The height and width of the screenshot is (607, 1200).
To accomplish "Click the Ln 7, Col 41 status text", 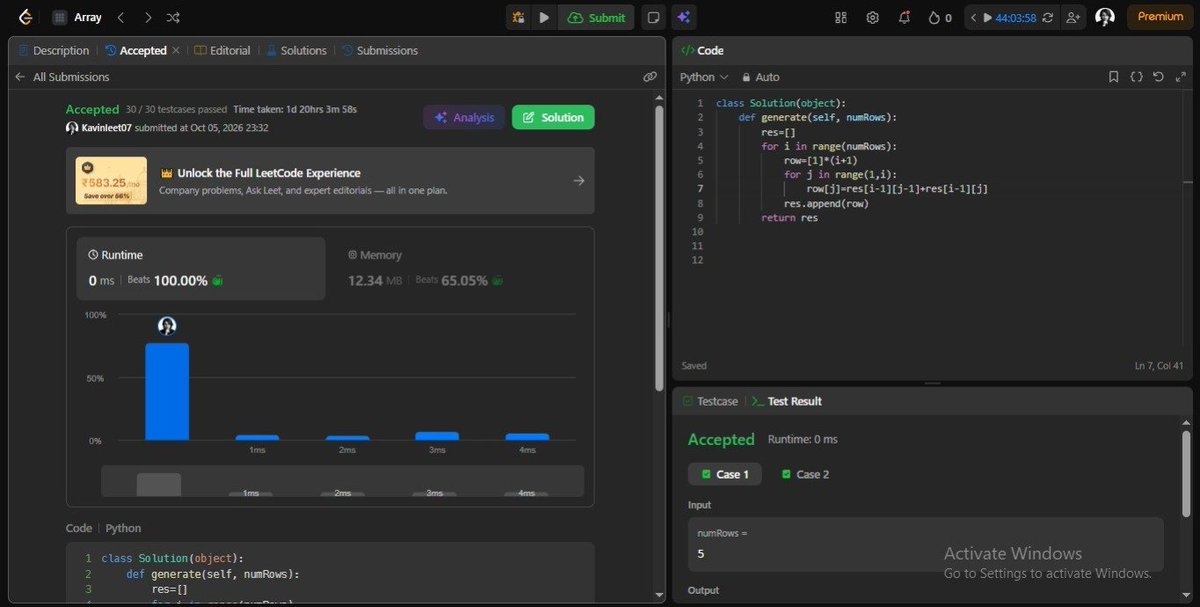I will click(1160, 366).
